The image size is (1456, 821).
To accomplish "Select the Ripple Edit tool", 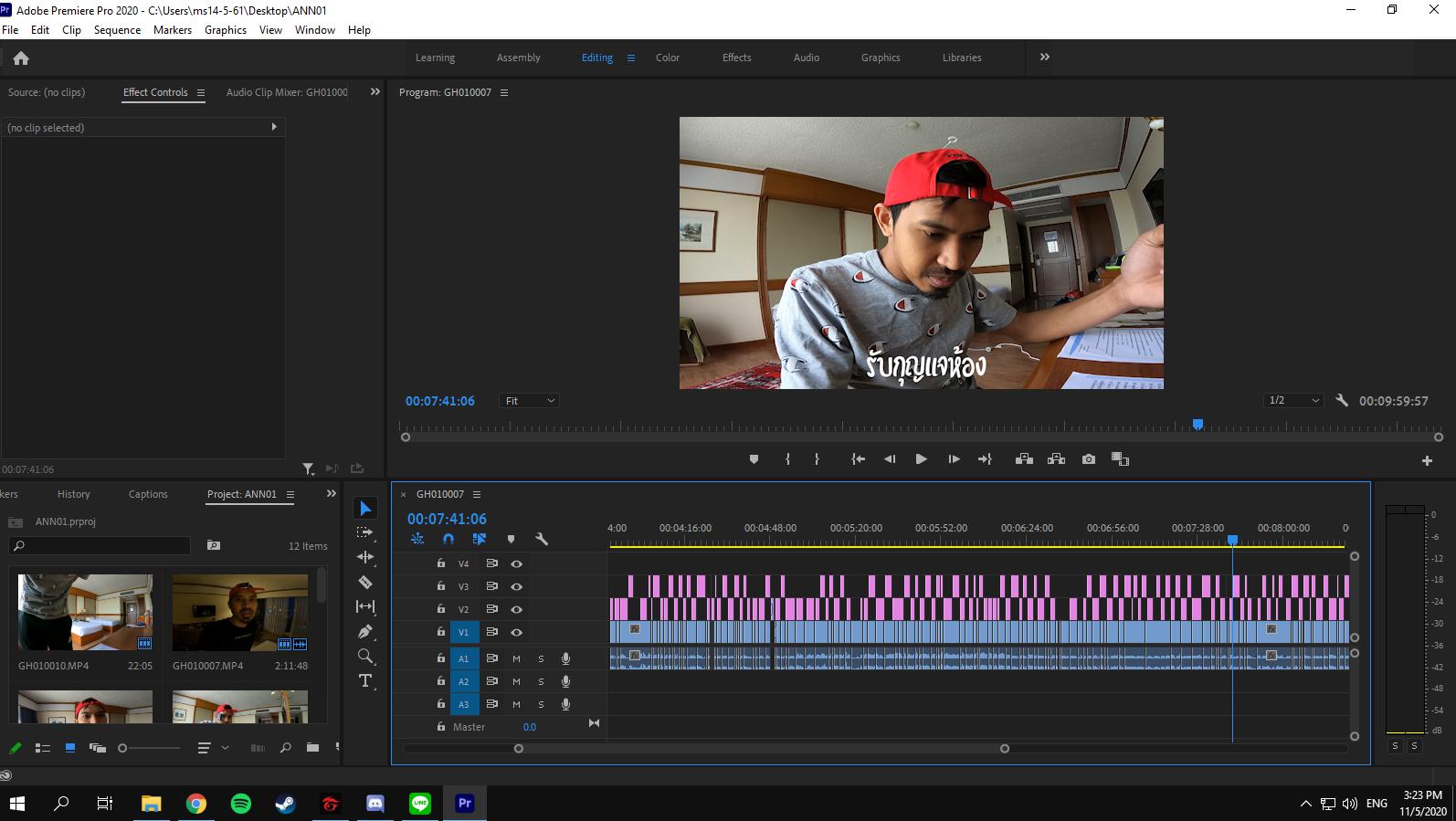I will 365,557.
